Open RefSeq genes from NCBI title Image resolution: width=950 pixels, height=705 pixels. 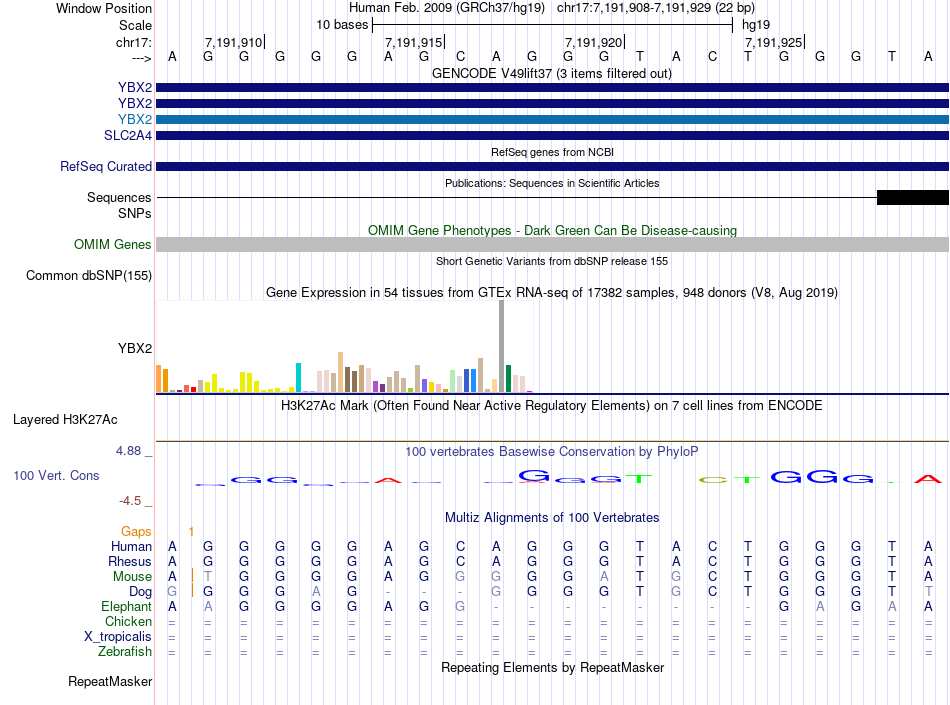pos(552,152)
